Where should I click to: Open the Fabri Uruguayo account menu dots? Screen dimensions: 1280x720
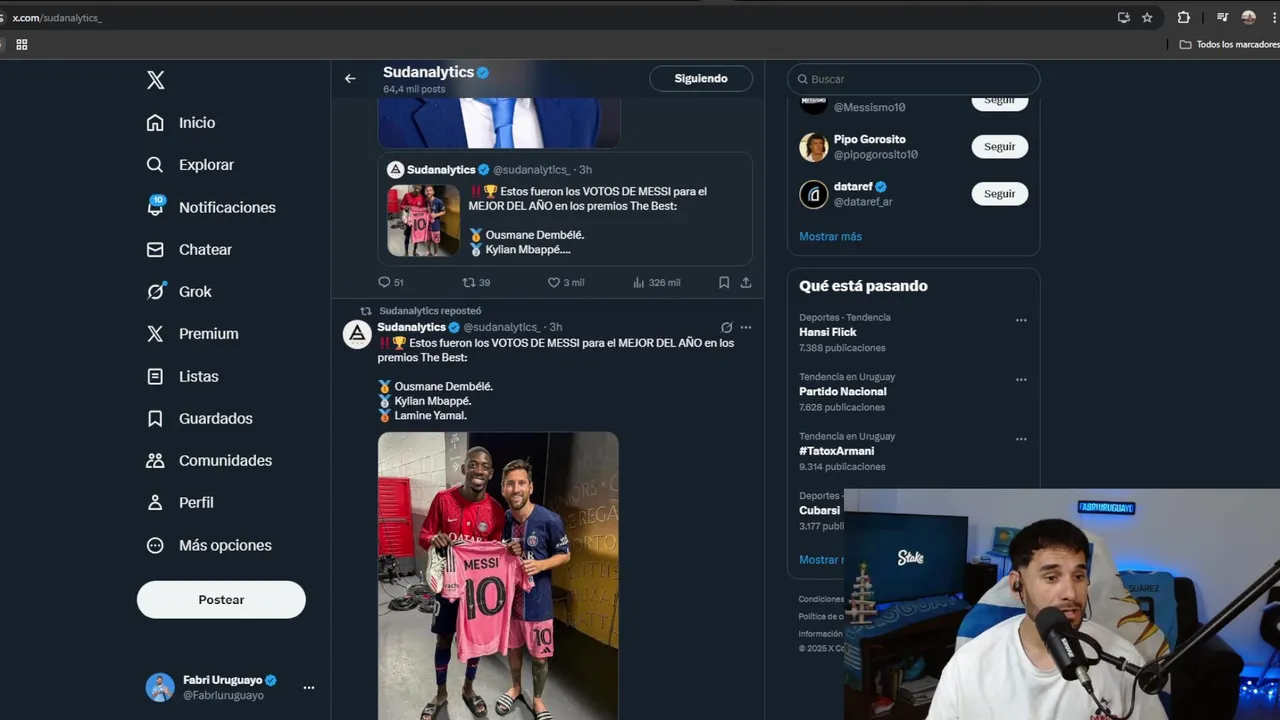coord(309,687)
